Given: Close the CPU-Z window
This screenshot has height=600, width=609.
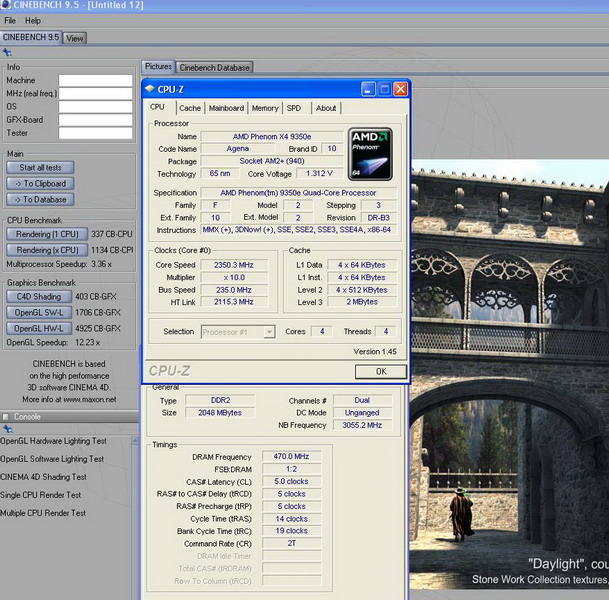Looking at the screenshot, I should 400,89.
